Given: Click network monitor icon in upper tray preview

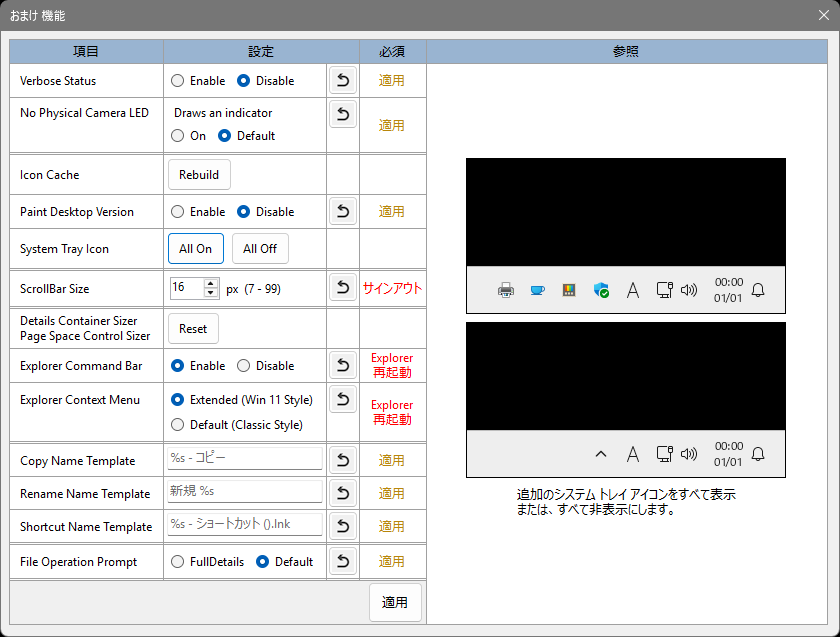Looking at the screenshot, I should pos(665,290).
